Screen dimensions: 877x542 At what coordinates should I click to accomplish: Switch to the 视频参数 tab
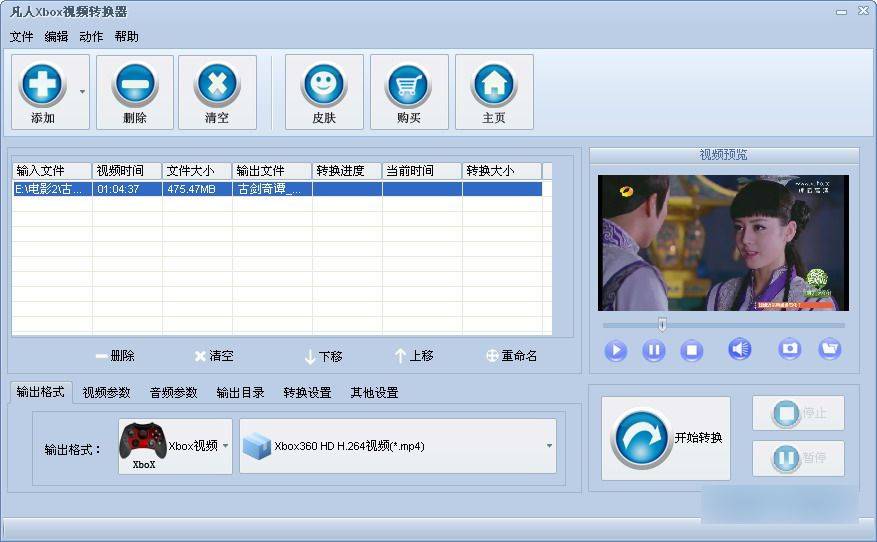(x=106, y=393)
